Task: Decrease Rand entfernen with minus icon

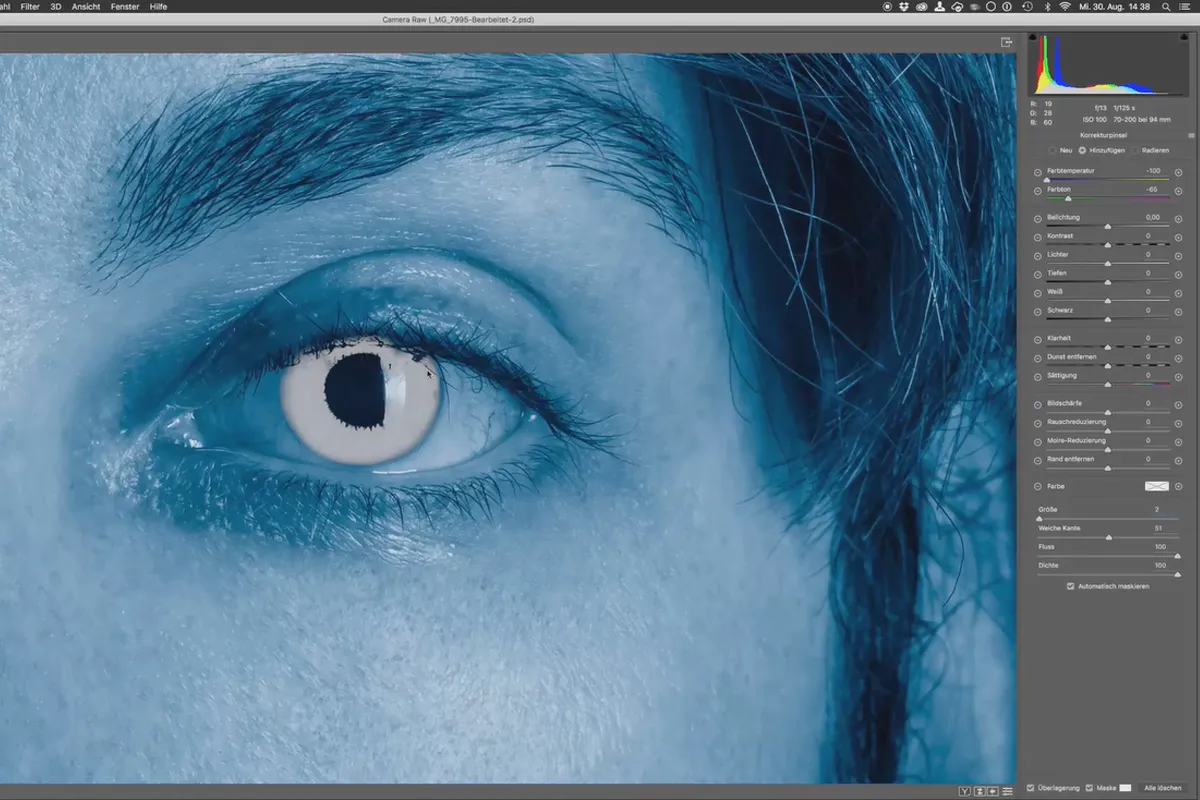Action: 1037,461
